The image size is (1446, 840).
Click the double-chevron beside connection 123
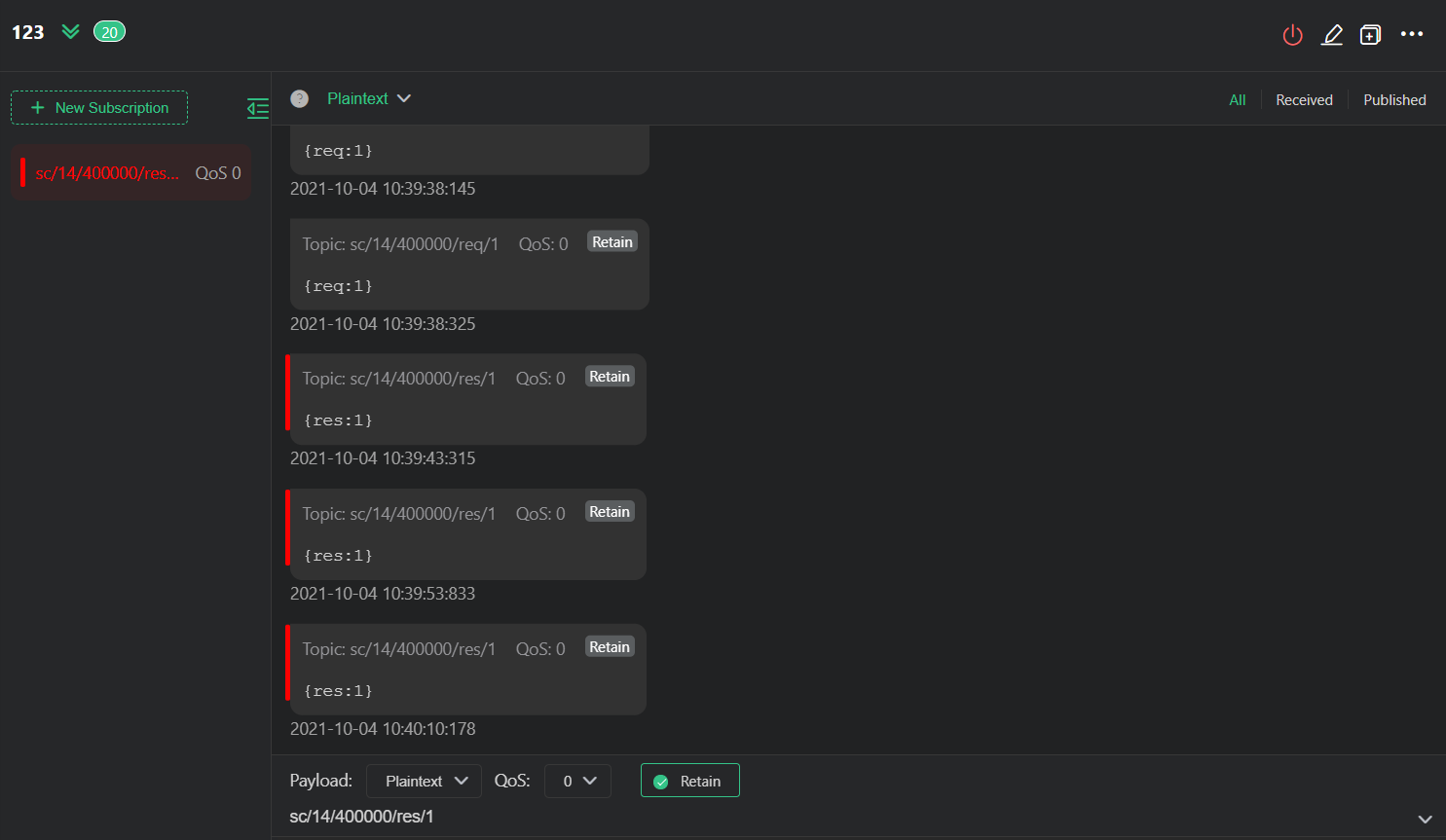[69, 31]
